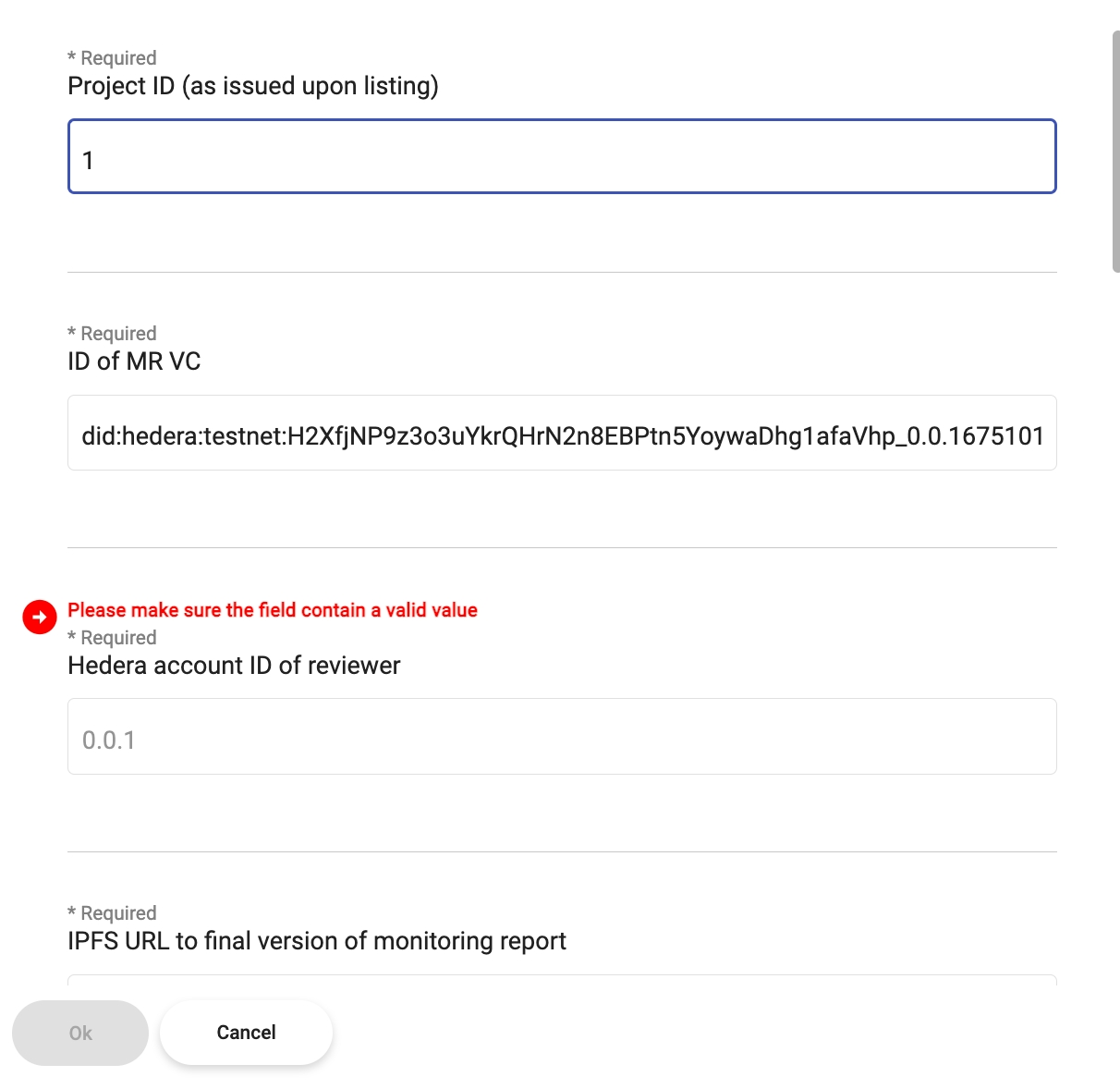Click the Required marker above IPFS URL
The width and height of the screenshot is (1120, 1089).
point(113,913)
